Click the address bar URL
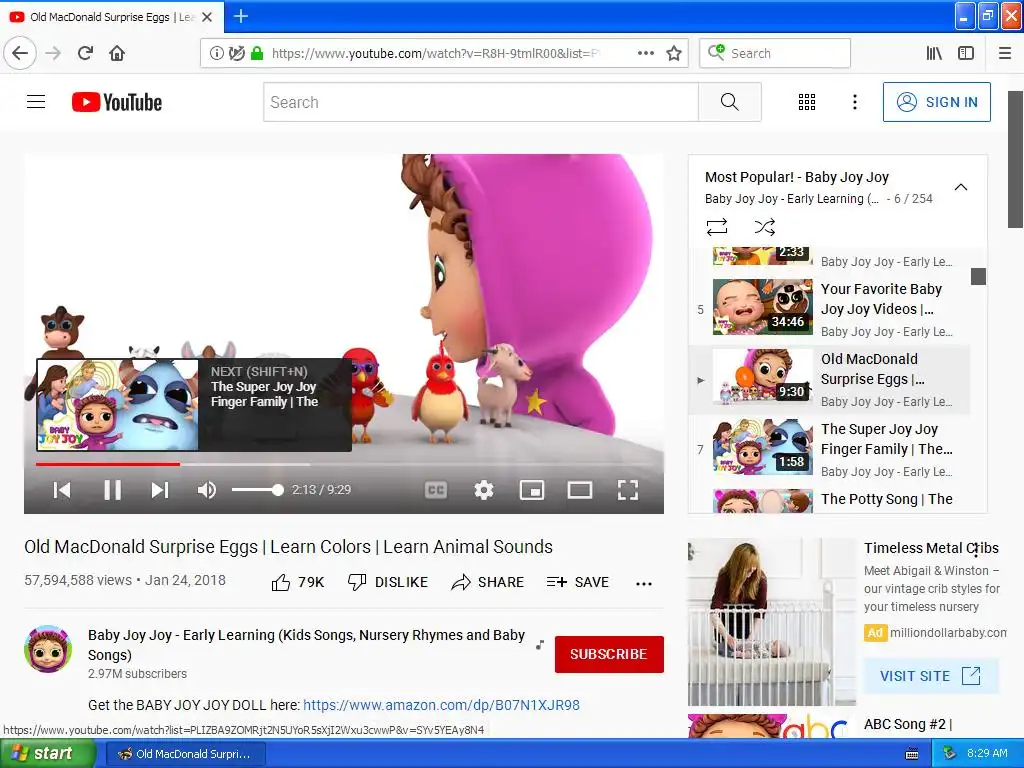This screenshot has height=768, width=1024. [x=434, y=53]
